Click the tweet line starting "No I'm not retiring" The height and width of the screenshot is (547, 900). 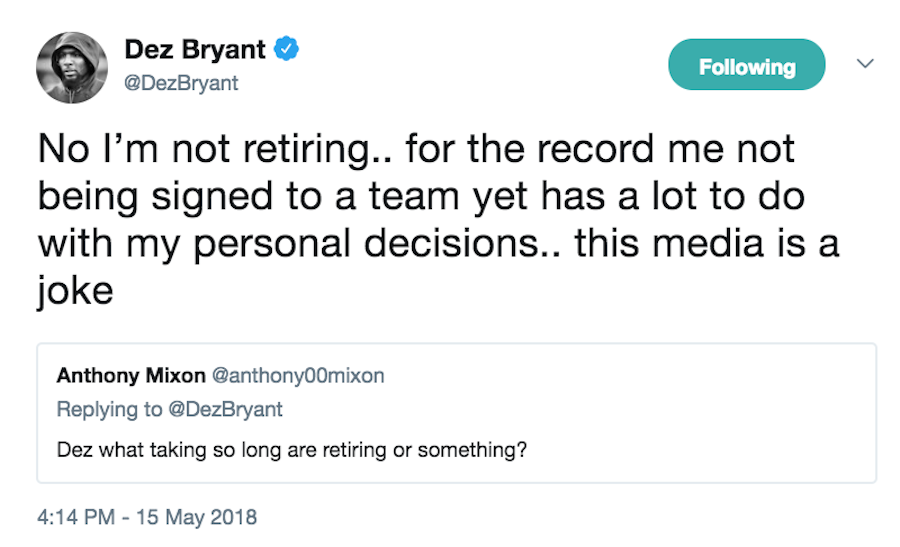pyautogui.click(x=416, y=149)
